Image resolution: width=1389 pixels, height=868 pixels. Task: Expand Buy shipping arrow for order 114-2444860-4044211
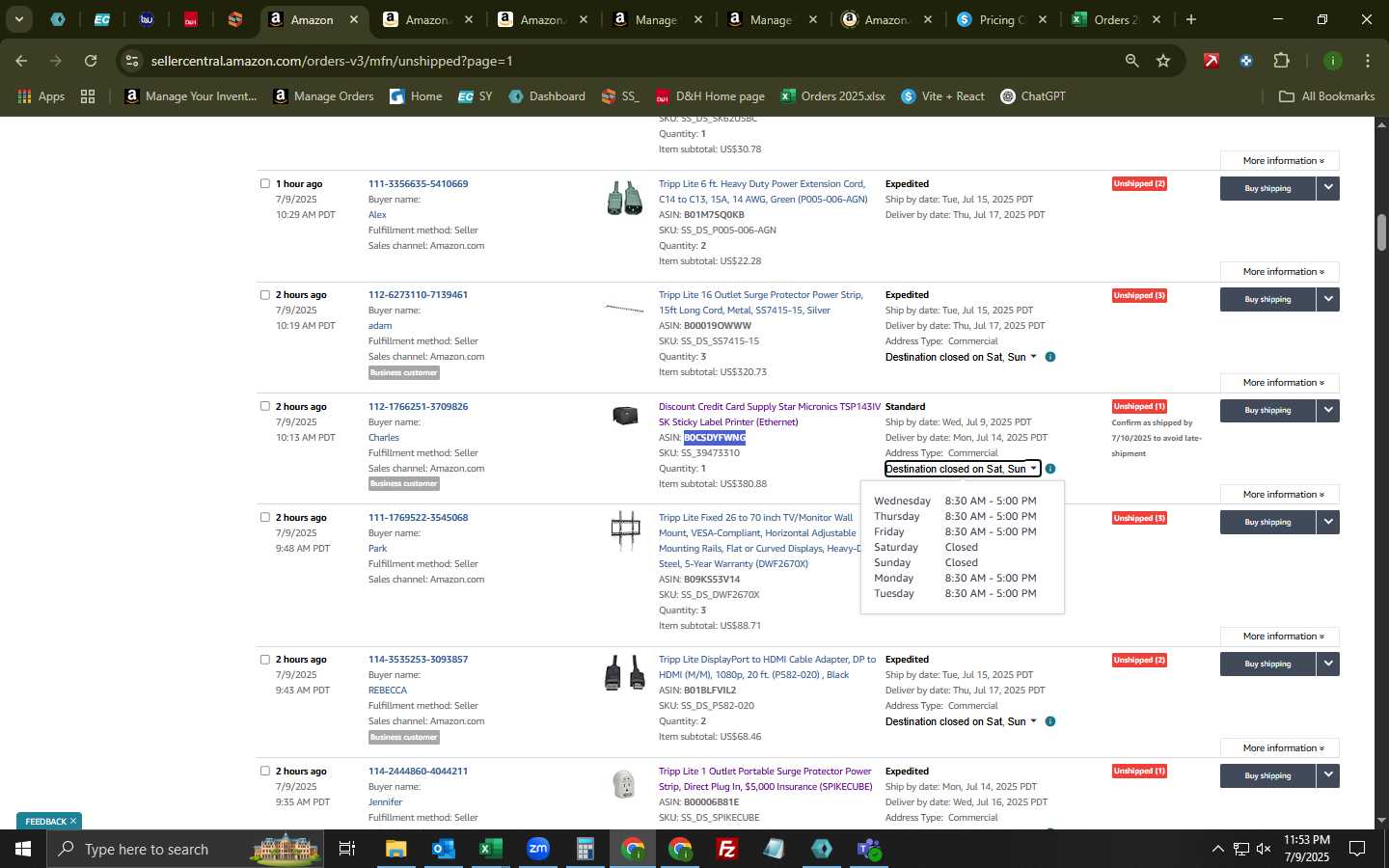tap(1328, 775)
